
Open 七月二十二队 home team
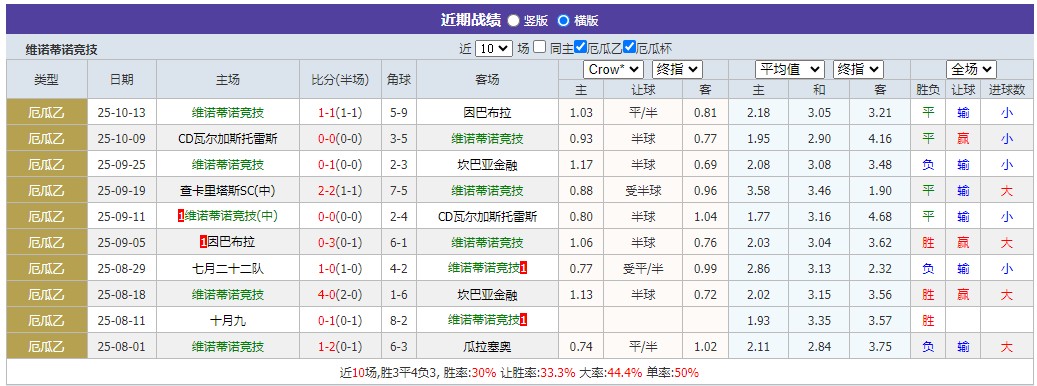click(228, 268)
